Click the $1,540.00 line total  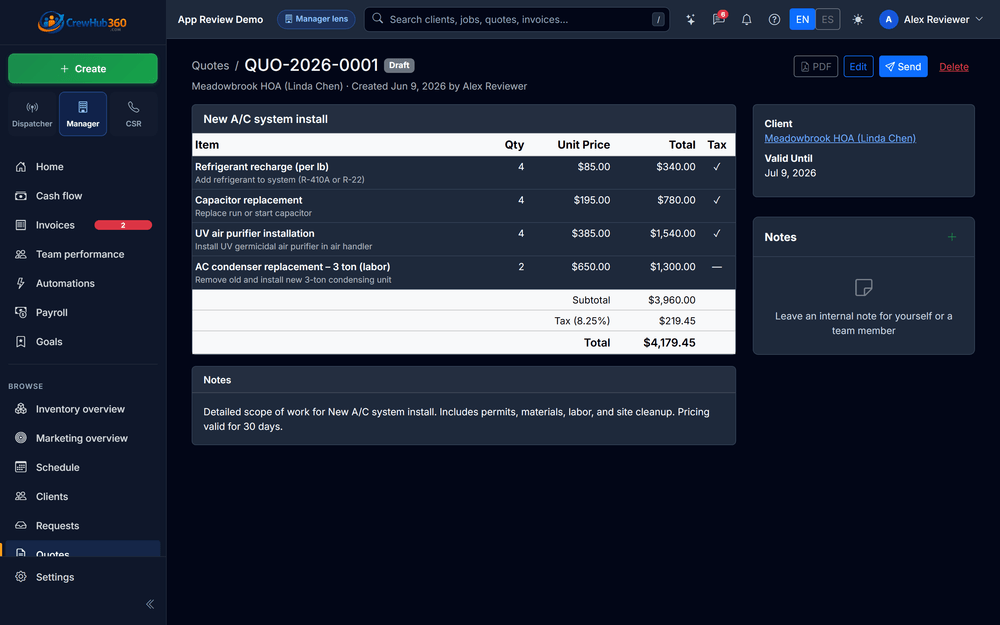(673, 233)
